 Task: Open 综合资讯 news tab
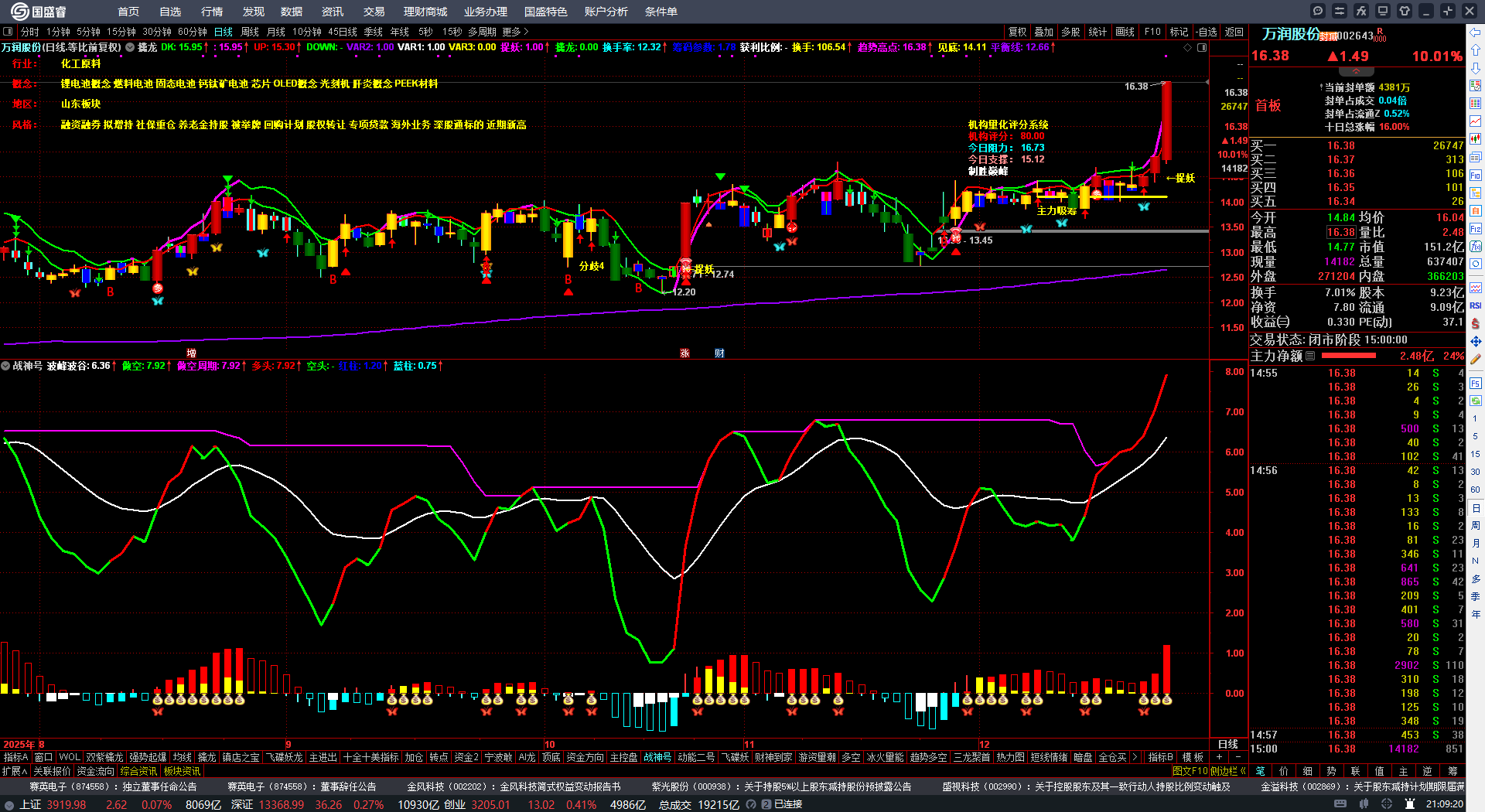click(139, 771)
